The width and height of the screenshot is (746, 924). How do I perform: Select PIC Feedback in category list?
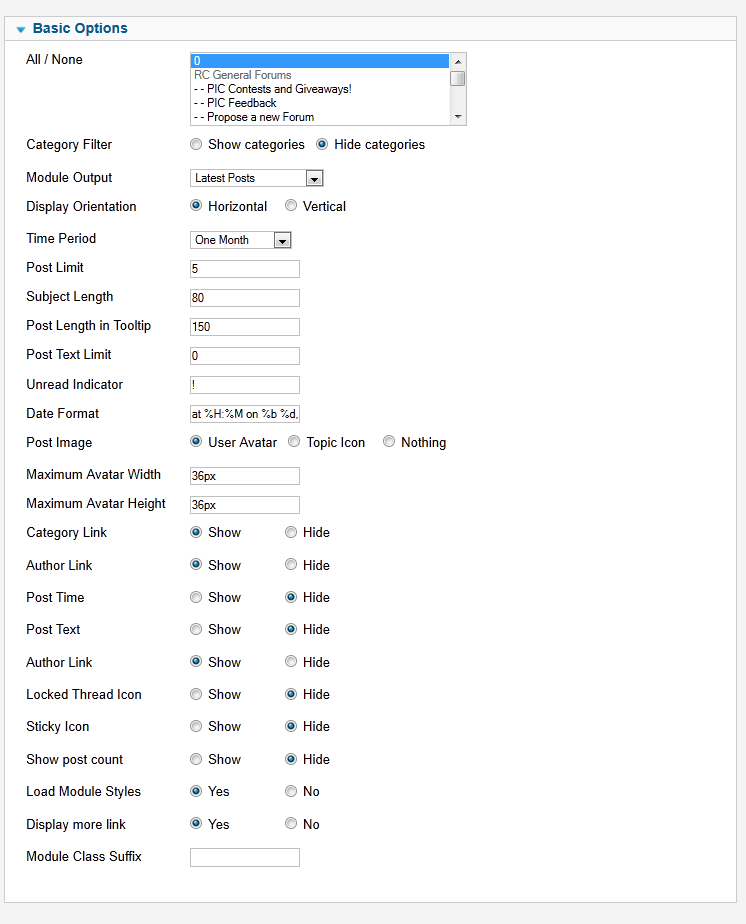click(x=241, y=103)
